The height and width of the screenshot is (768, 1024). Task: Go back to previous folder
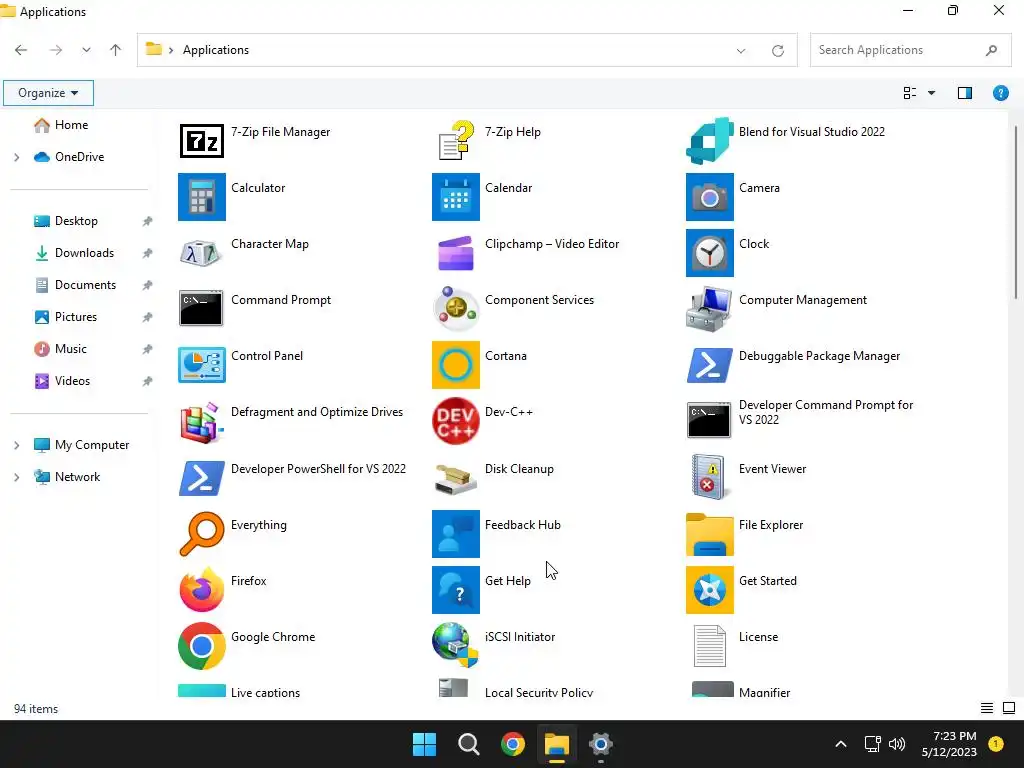point(21,50)
